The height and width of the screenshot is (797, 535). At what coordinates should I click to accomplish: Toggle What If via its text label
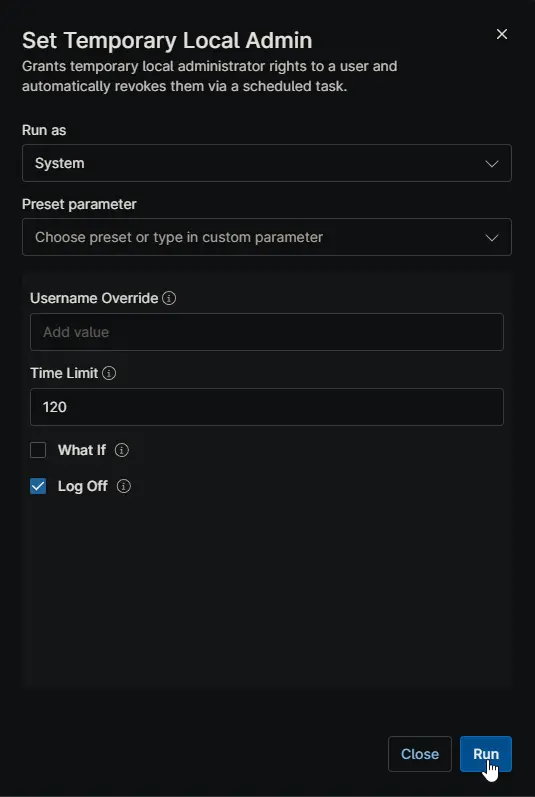click(x=82, y=450)
